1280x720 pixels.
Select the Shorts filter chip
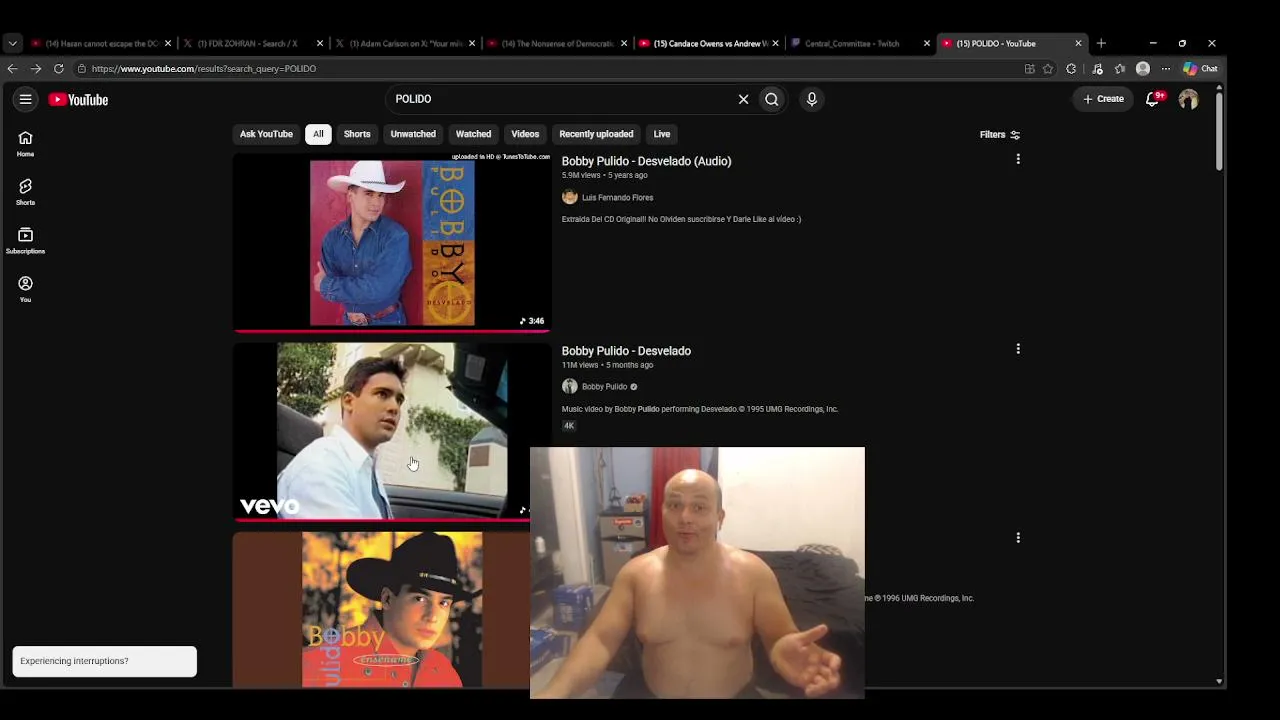(x=357, y=134)
